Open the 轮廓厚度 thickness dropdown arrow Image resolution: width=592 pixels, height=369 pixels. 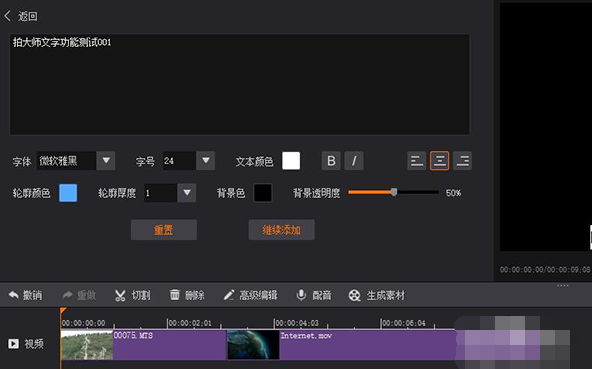(x=187, y=193)
